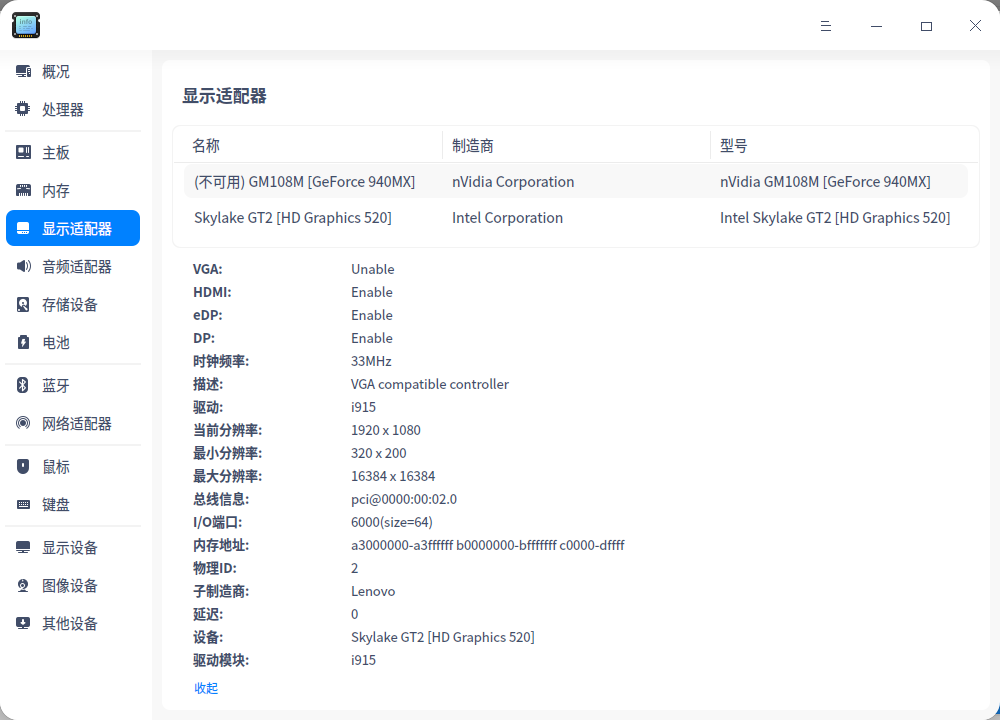Click the 显示适配器 page heading

[224, 96]
